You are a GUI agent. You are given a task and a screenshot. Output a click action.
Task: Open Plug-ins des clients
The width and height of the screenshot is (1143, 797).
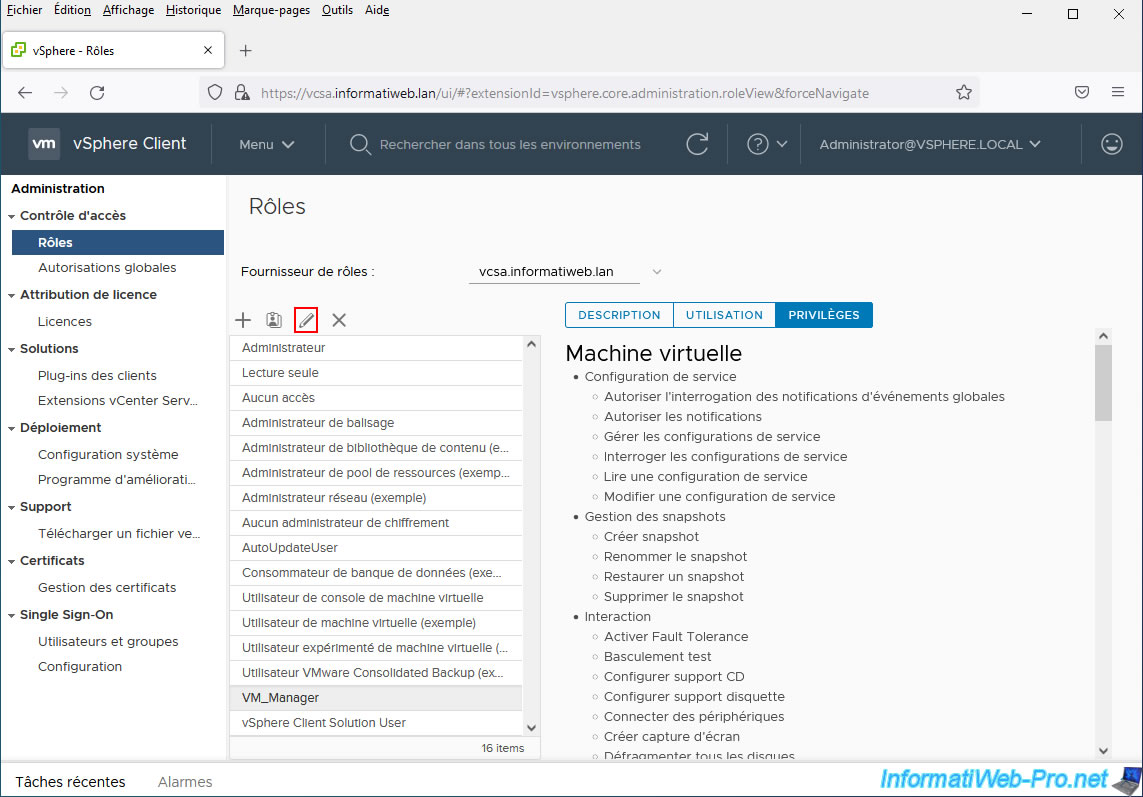(97, 376)
